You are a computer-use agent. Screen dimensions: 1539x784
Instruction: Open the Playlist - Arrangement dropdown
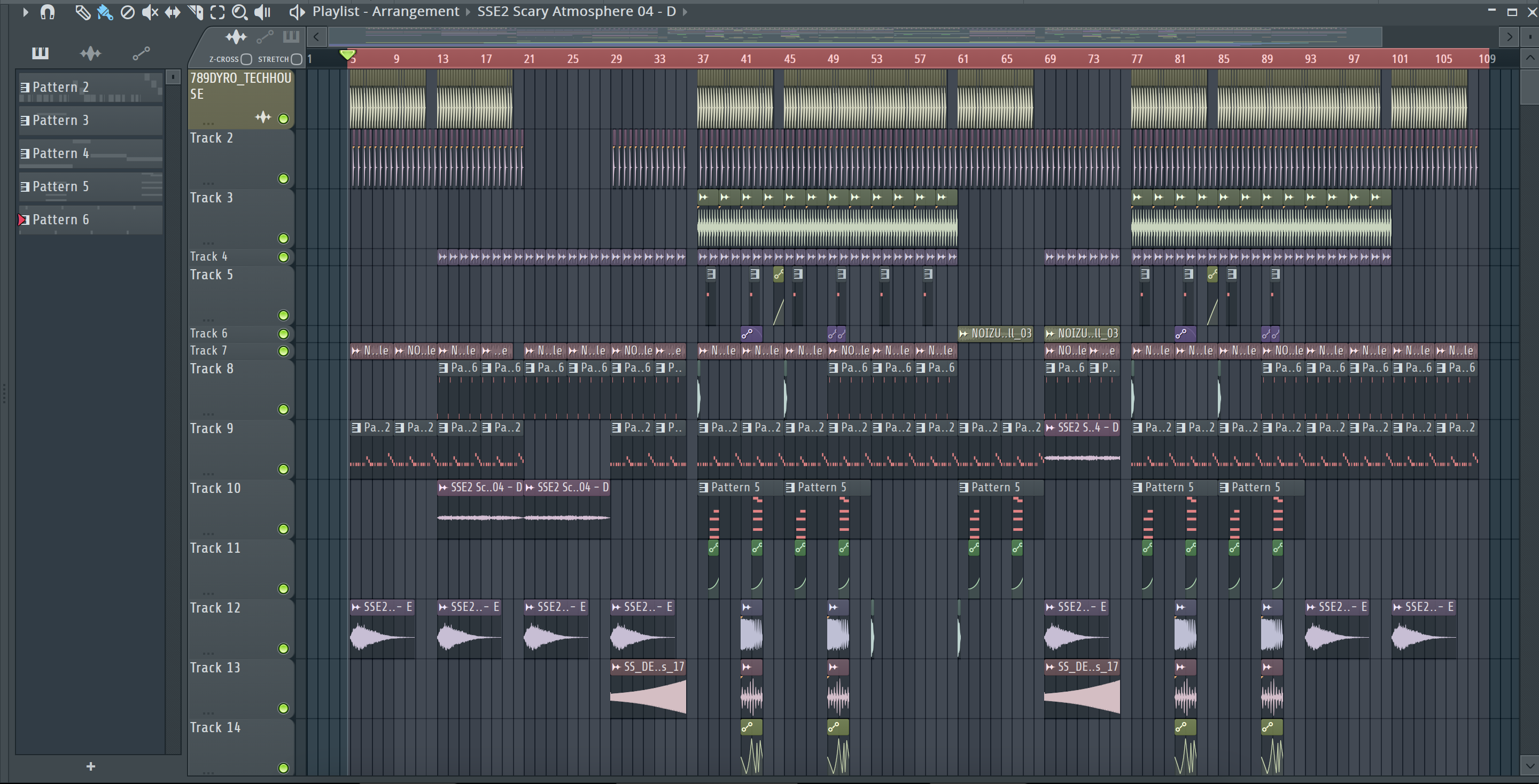[386, 11]
